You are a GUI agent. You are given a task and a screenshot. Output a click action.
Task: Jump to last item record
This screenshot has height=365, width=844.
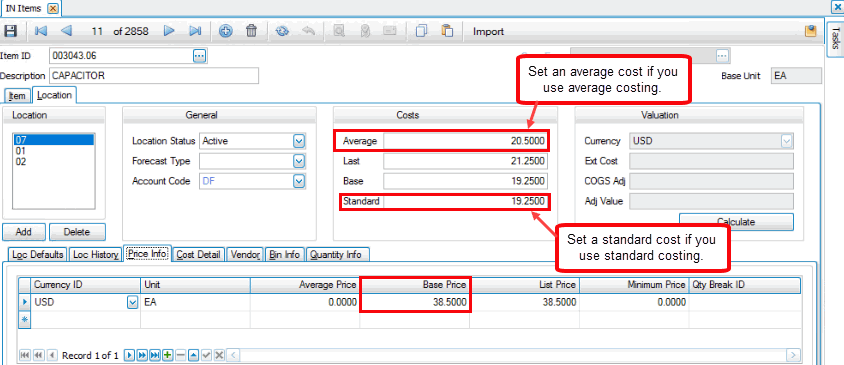pyautogui.click(x=195, y=31)
